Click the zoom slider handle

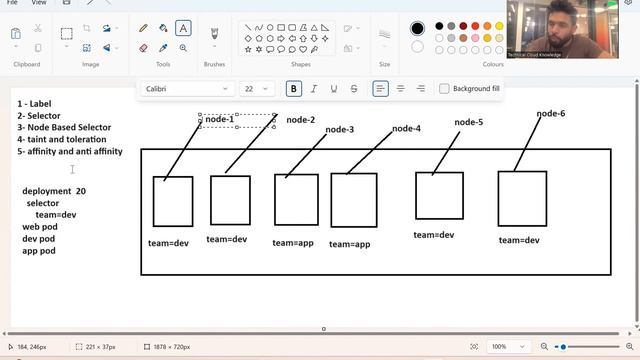tap(563, 347)
